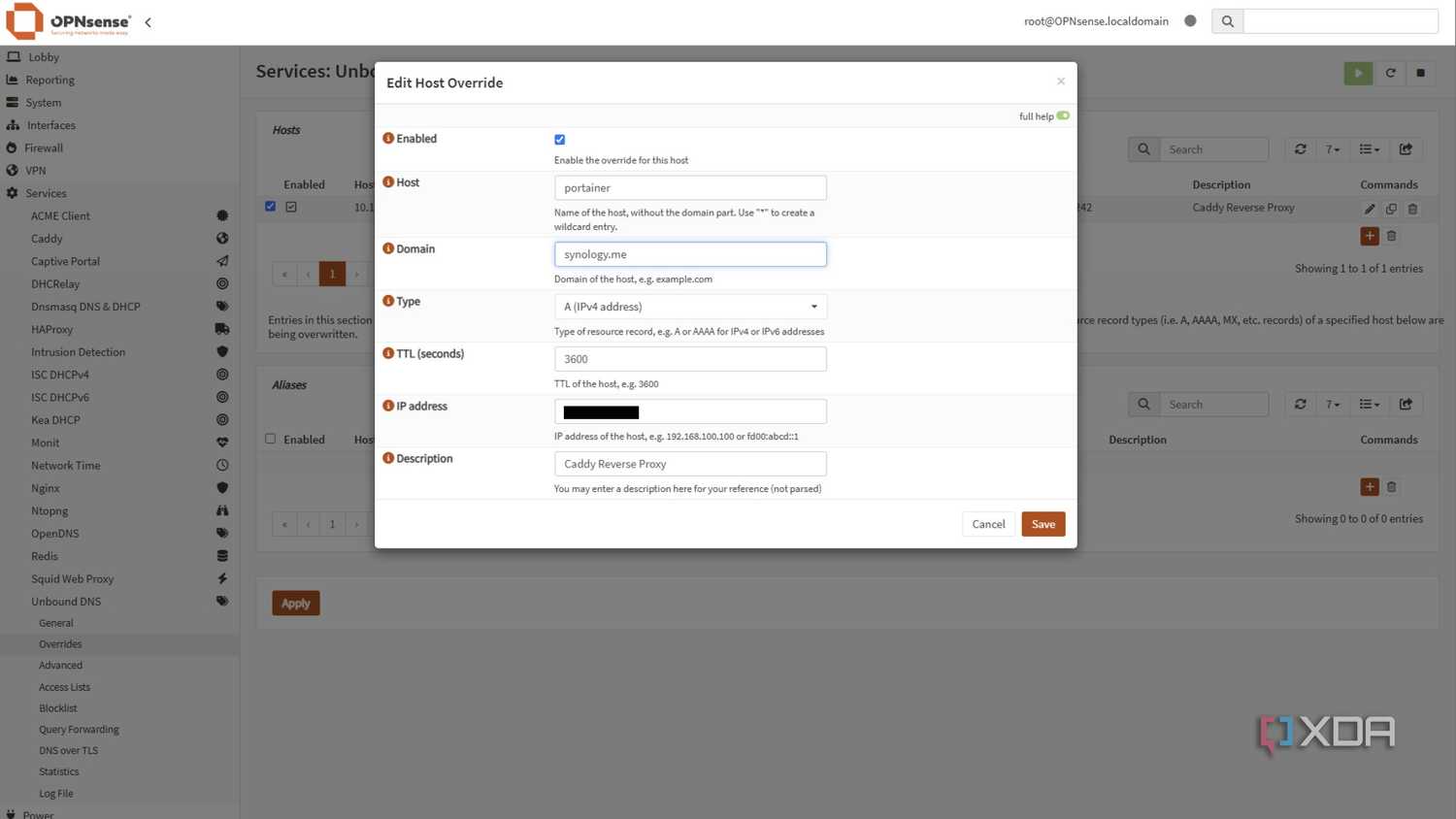This screenshot has height=819, width=1456.
Task: Toggle the Enabled checkbox in dialog
Action: click(560, 140)
